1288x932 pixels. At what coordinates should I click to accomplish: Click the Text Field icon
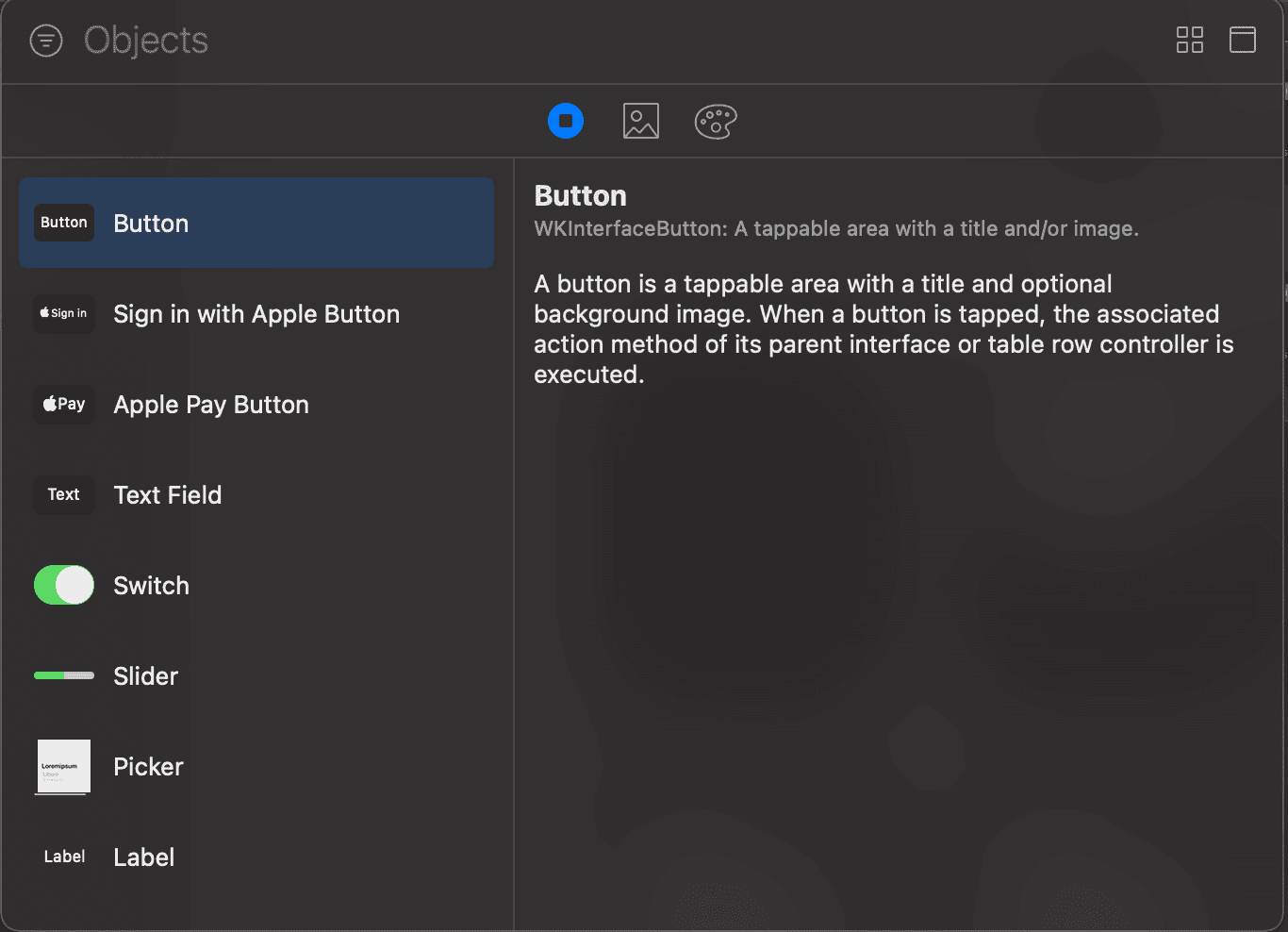coord(64,494)
